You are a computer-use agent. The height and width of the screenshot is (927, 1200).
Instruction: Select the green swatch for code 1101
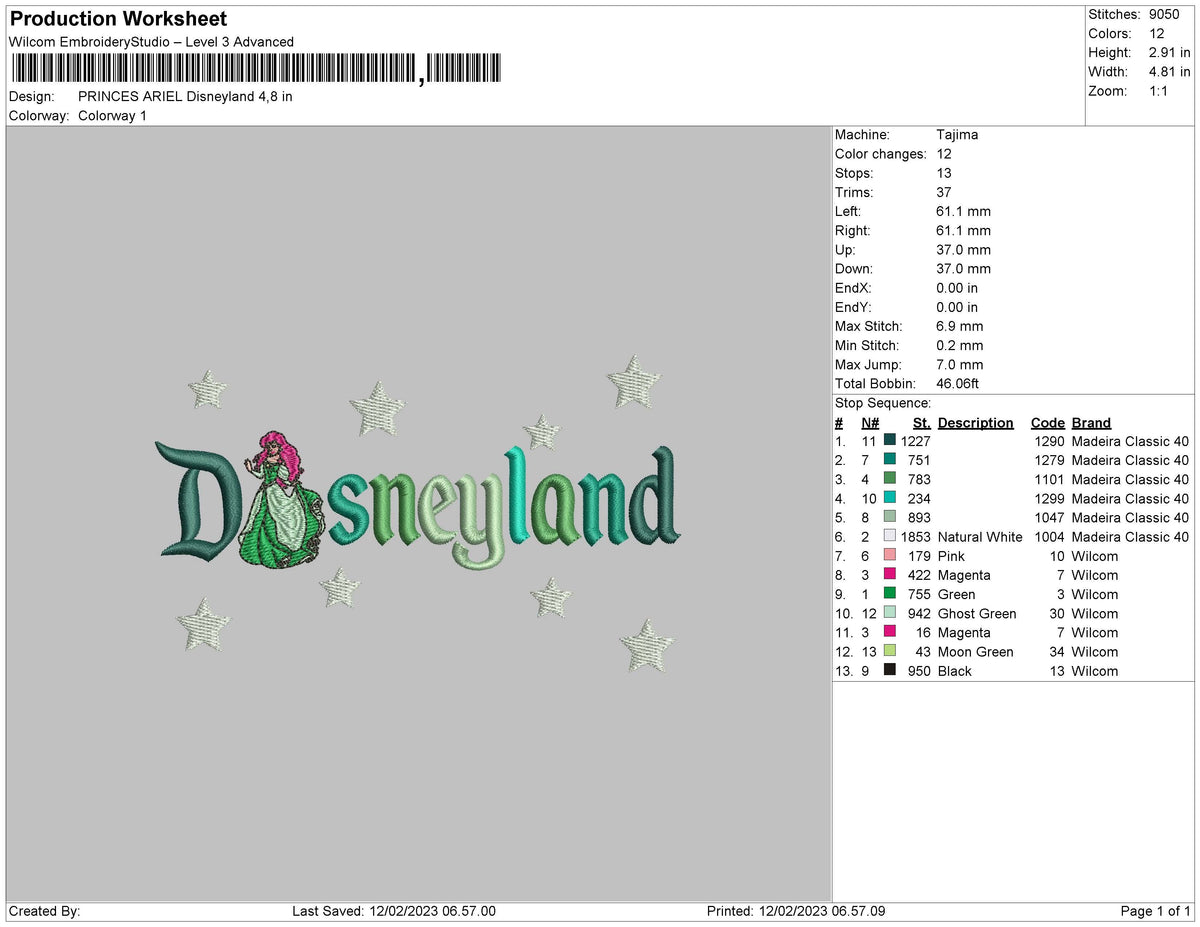(890, 479)
